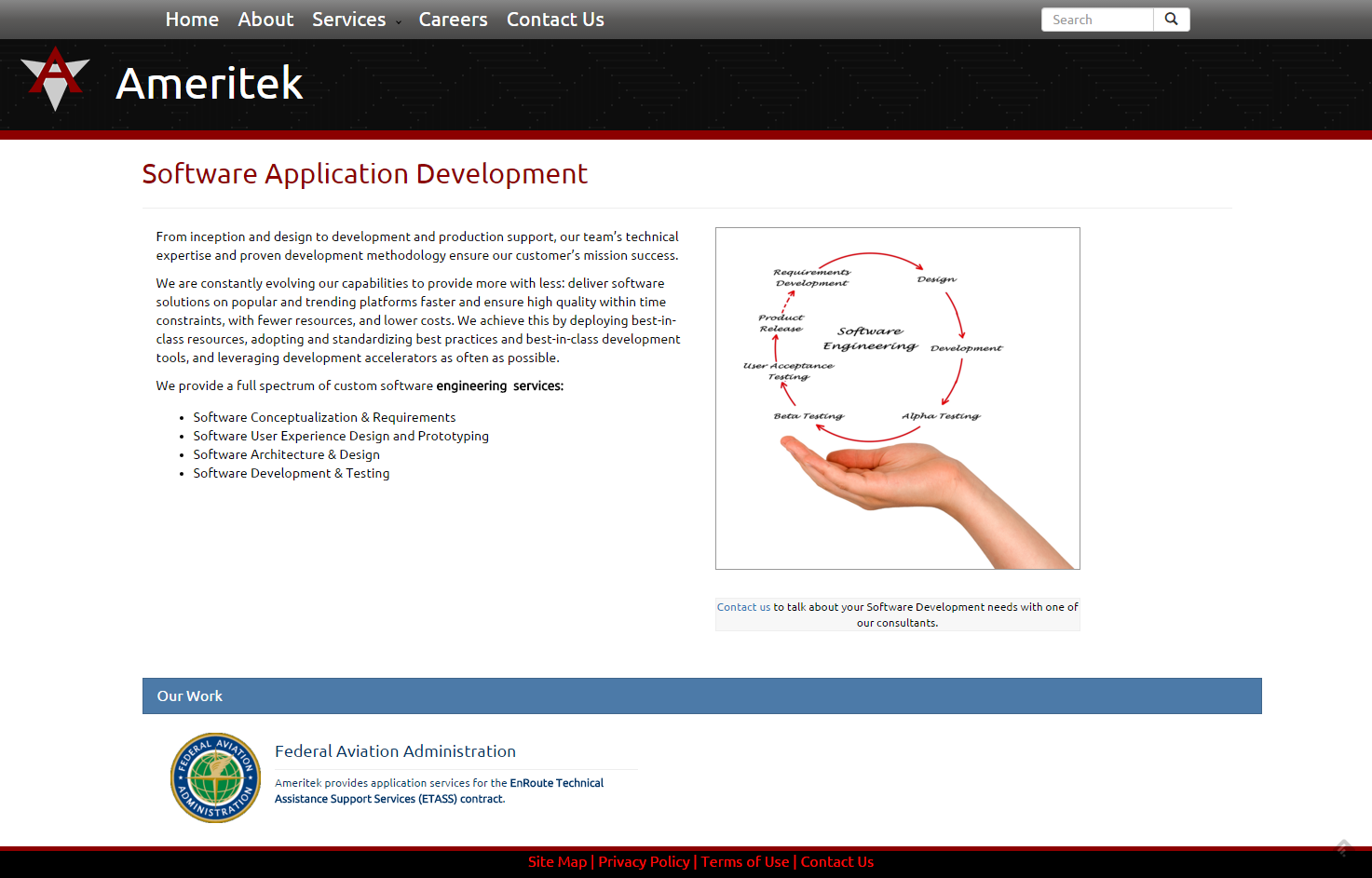Open the Careers navigation link

[x=453, y=20]
